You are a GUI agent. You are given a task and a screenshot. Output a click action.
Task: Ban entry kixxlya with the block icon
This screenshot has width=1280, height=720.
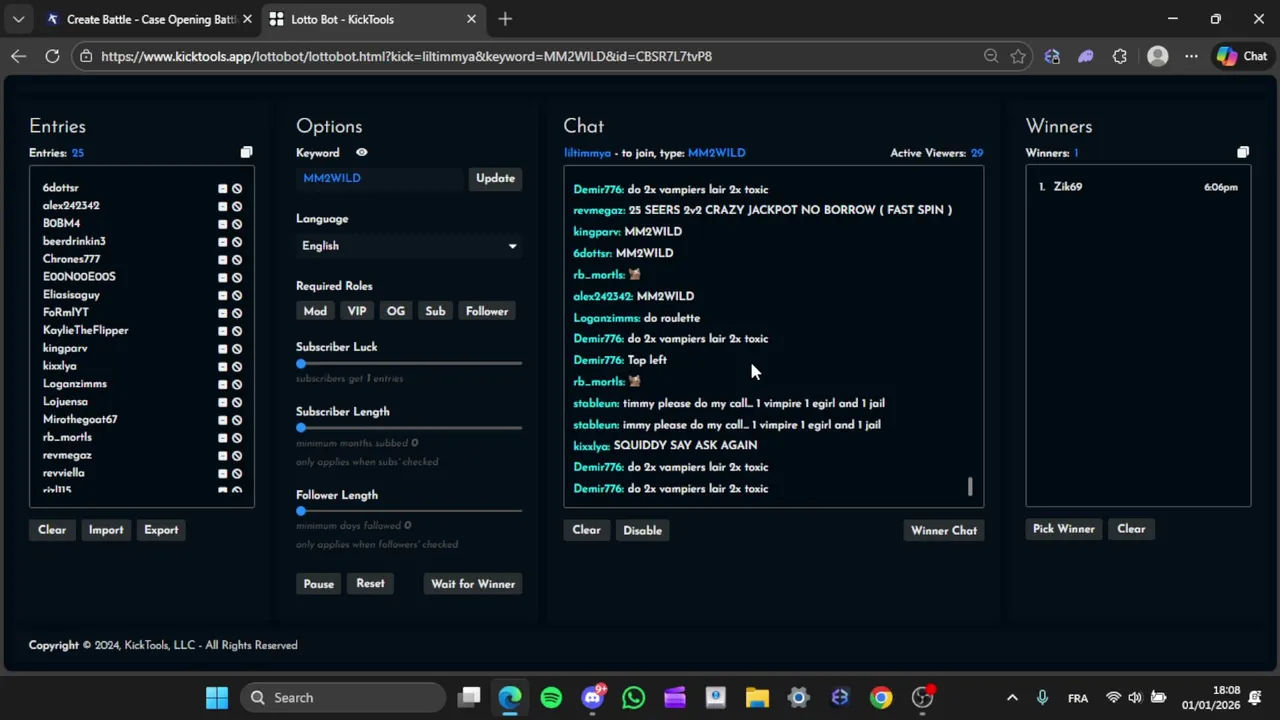pos(237,367)
